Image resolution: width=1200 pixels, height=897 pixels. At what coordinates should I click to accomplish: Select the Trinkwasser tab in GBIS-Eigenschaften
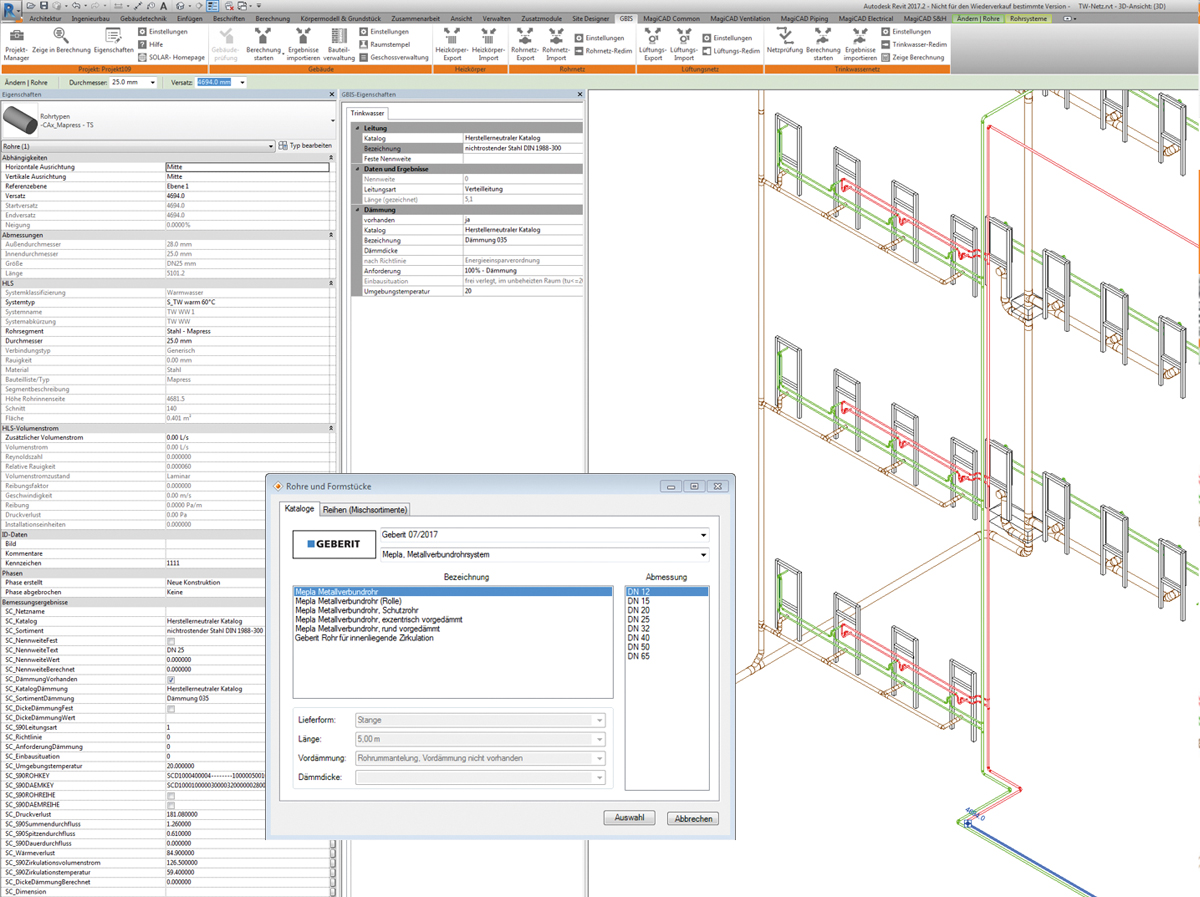[x=367, y=114]
